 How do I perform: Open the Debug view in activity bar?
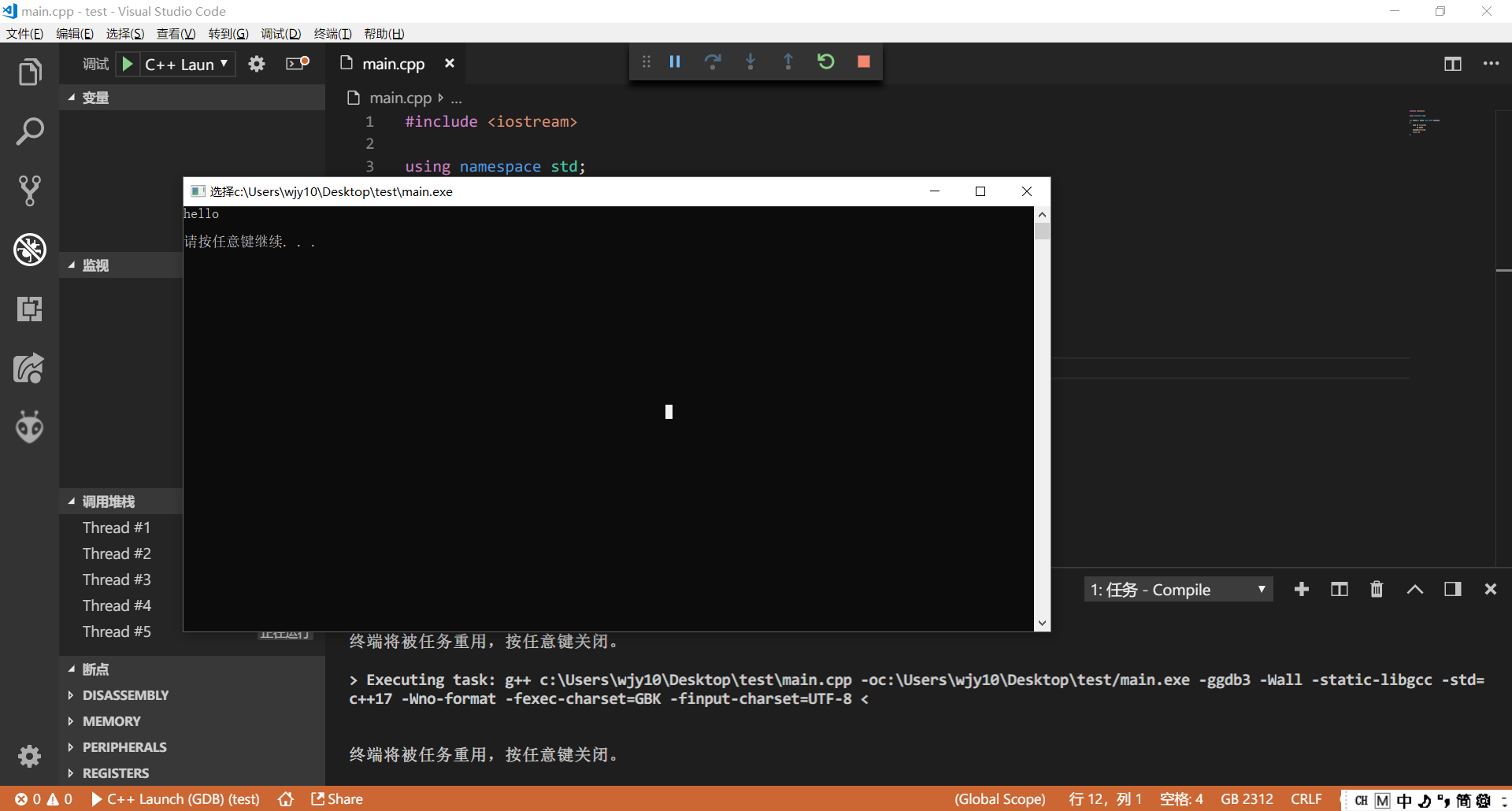coord(30,250)
